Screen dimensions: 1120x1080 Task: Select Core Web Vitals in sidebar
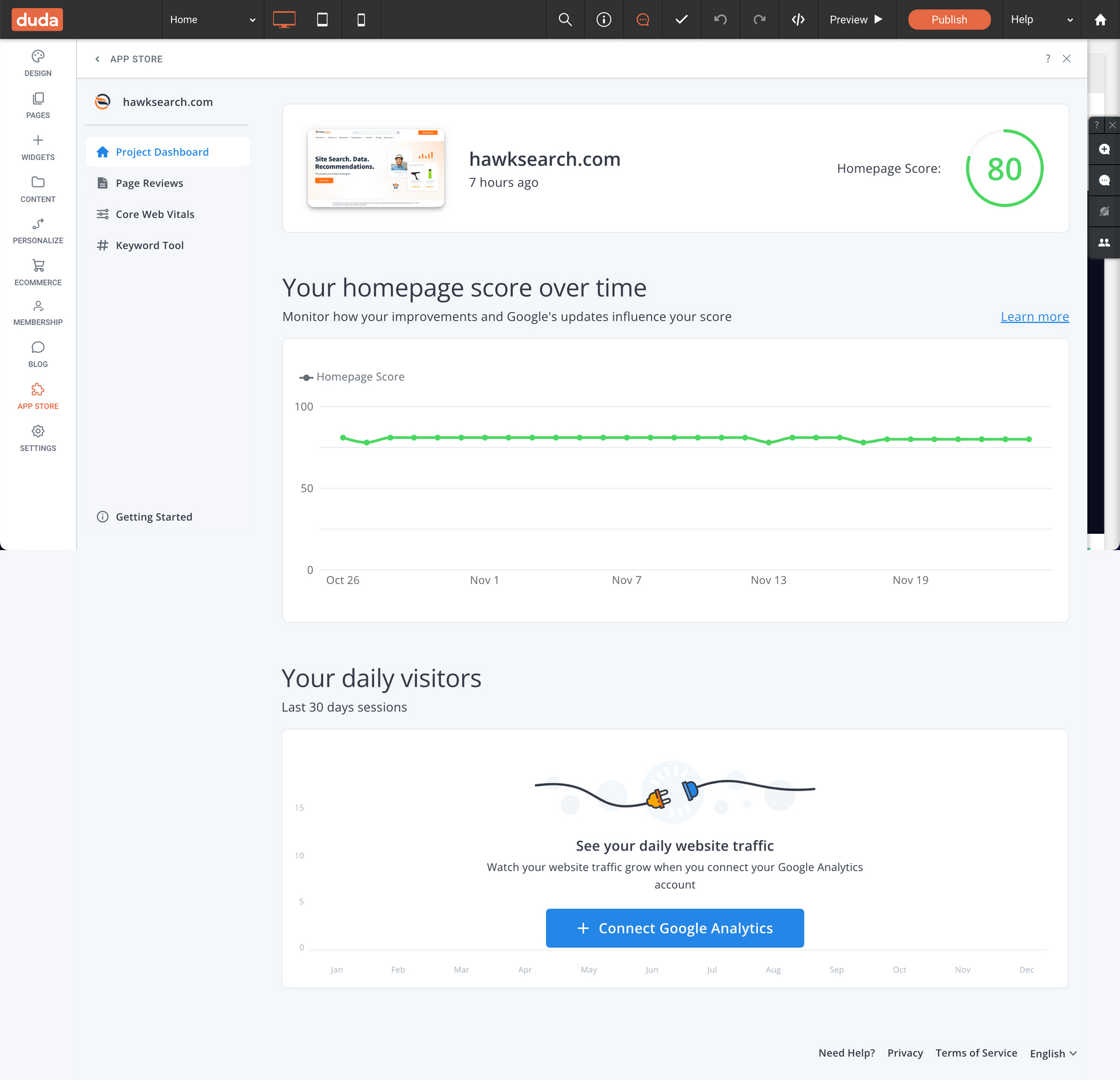click(x=155, y=214)
